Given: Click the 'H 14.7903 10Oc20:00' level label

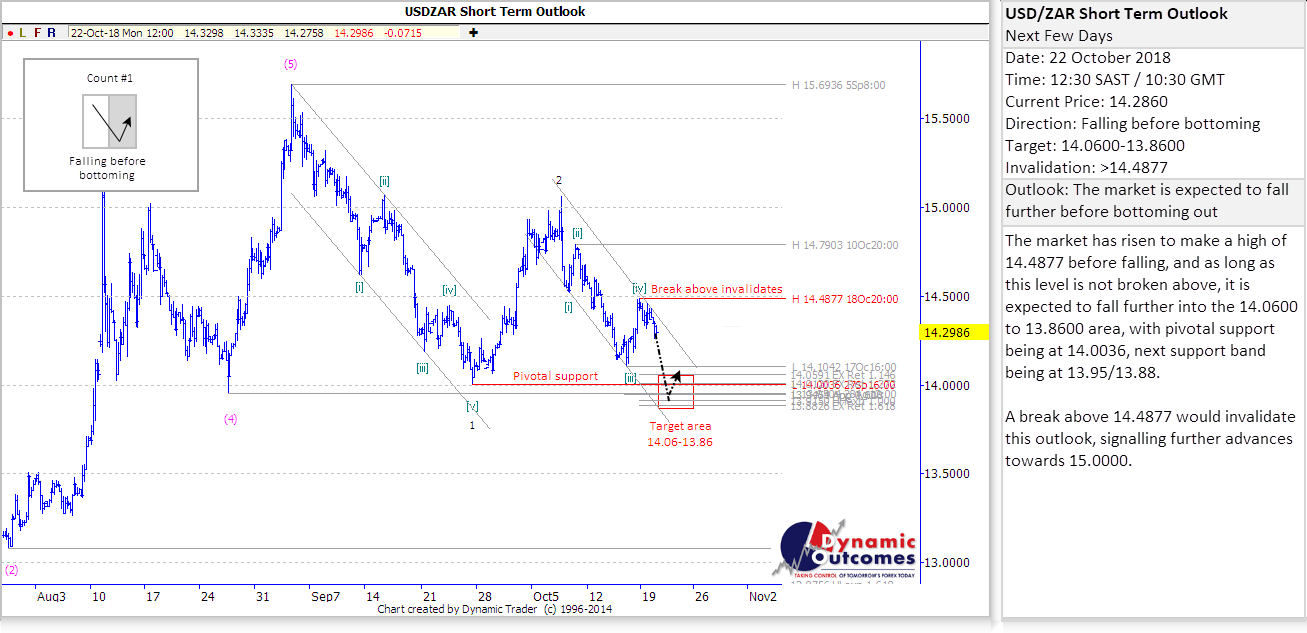Looking at the screenshot, I should pyautogui.click(x=844, y=244).
